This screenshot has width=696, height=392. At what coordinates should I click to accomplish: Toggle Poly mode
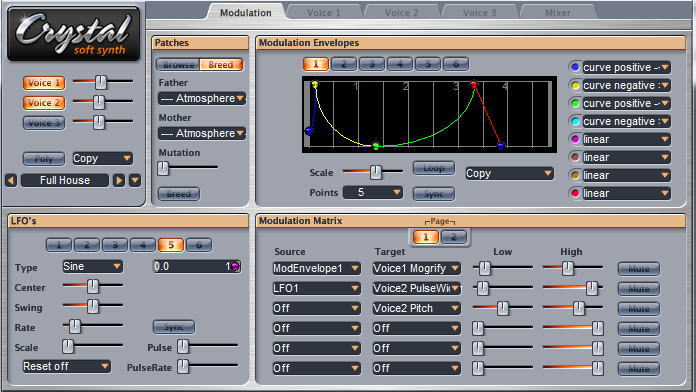[44, 158]
